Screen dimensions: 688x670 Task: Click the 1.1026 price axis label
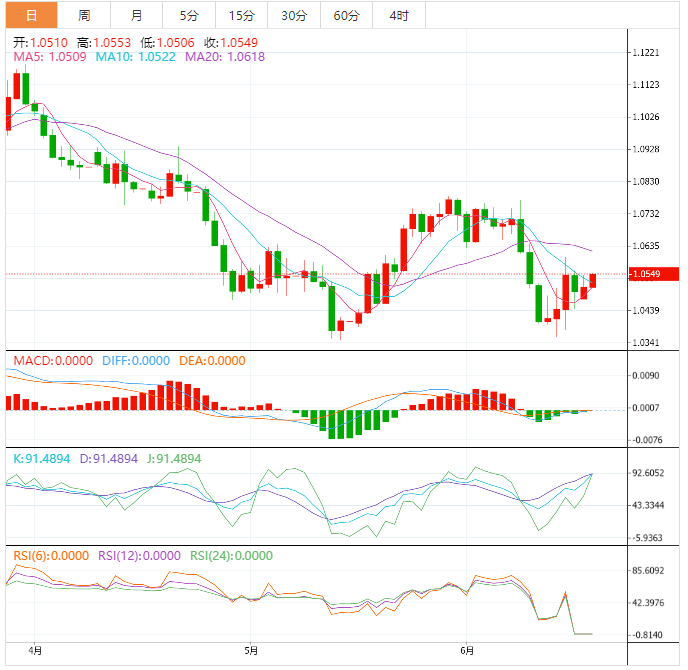coord(645,117)
